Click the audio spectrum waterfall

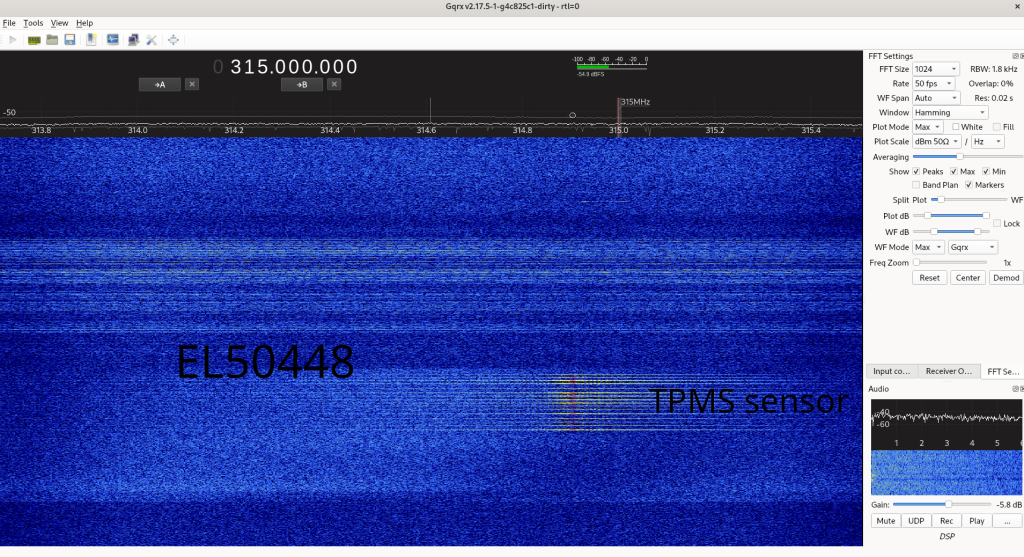[946, 472]
